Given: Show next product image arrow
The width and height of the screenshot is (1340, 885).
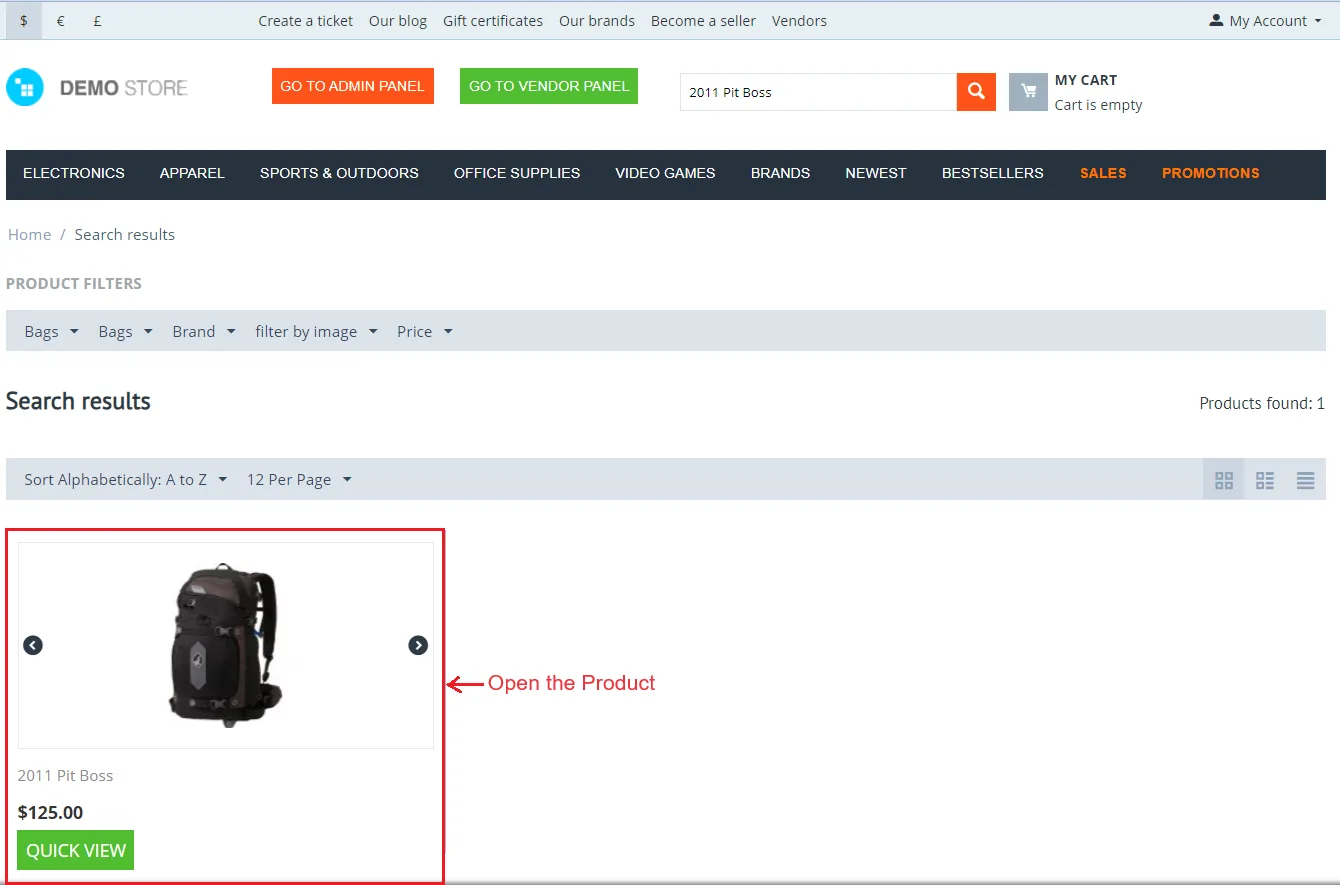Looking at the screenshot, I should 418,645.
